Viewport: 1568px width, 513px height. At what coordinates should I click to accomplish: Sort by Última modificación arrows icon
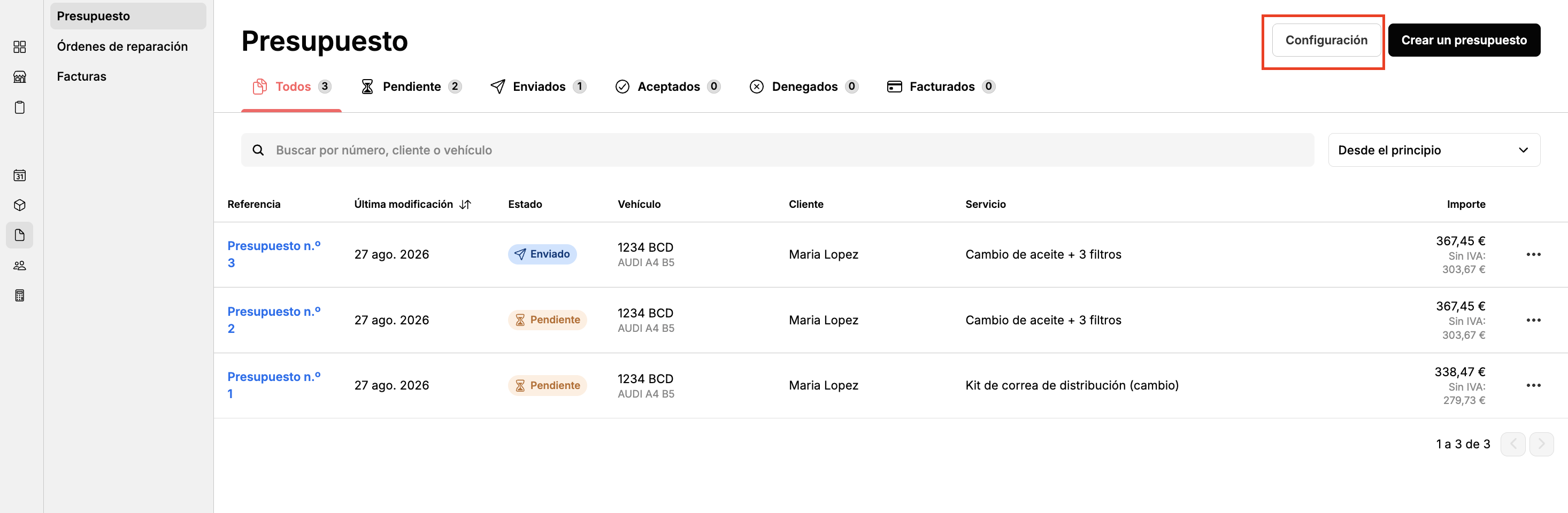465,205
